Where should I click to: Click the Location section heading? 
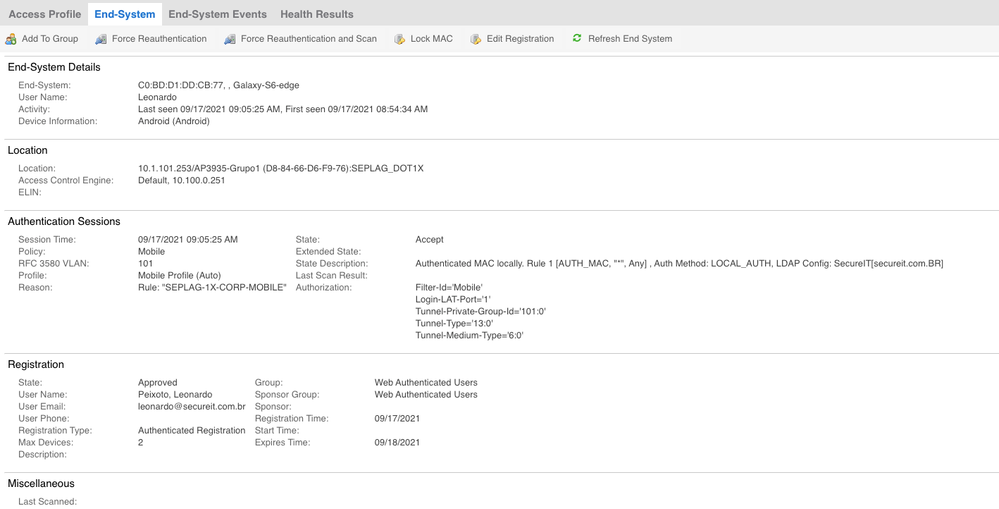28,150
